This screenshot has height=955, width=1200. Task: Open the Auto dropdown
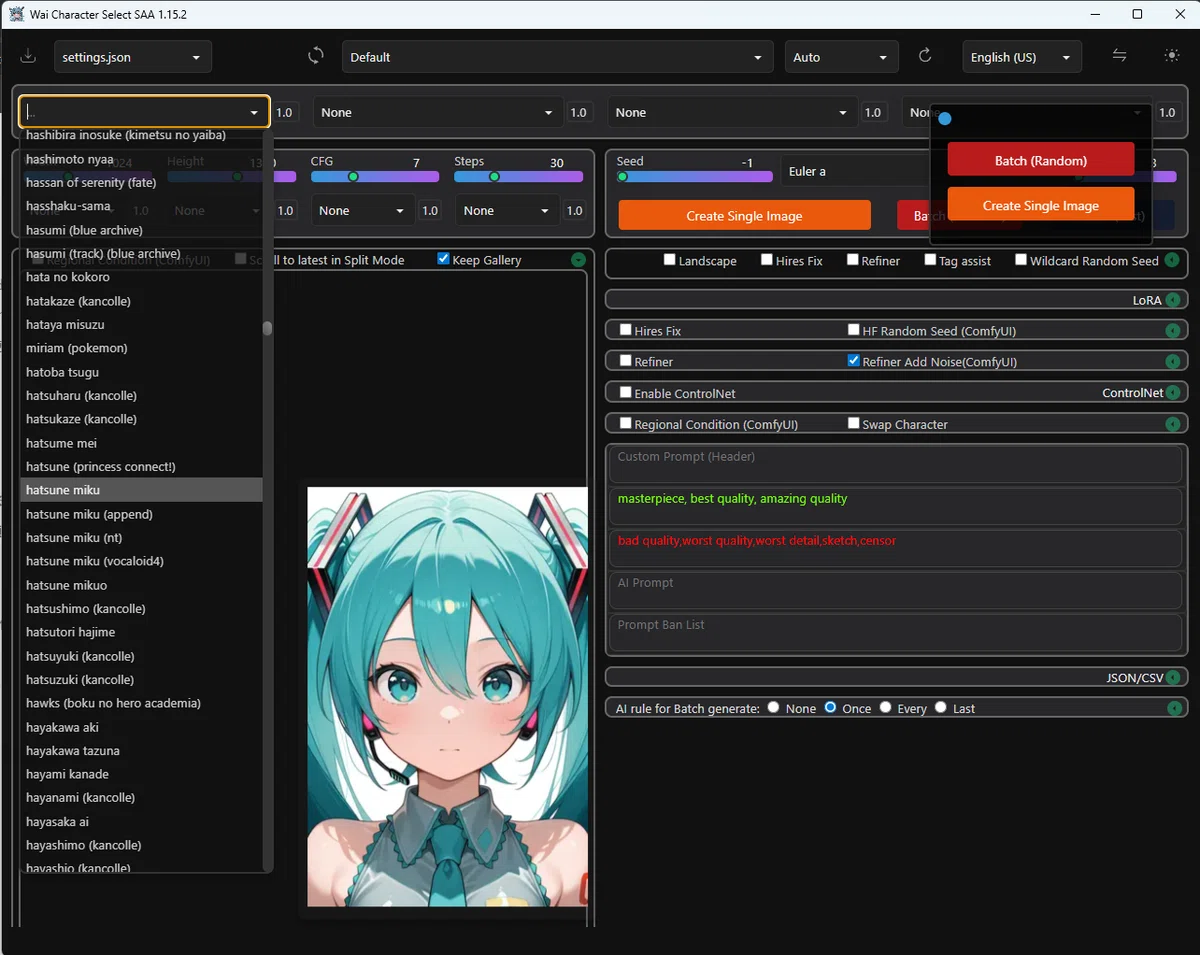click(842, 57)
